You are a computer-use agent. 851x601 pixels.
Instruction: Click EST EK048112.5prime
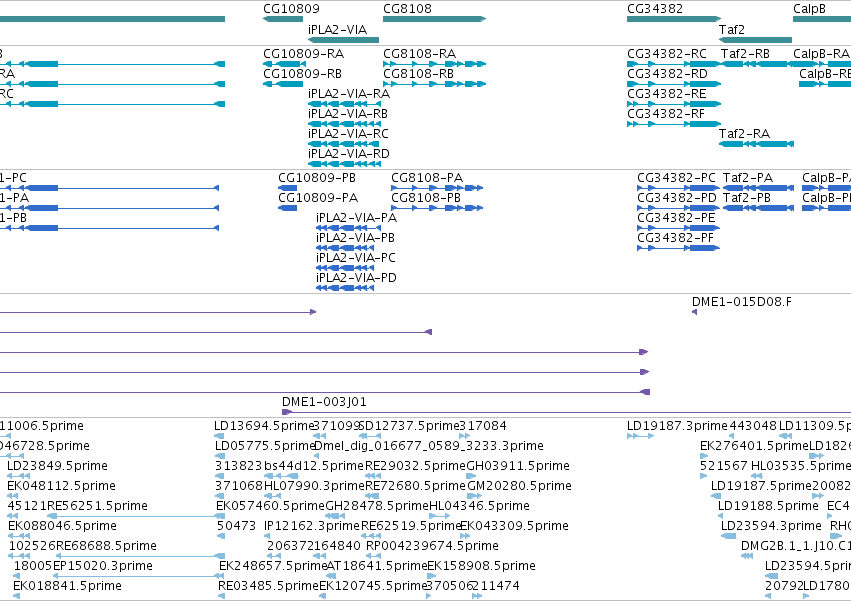point(61,486)
